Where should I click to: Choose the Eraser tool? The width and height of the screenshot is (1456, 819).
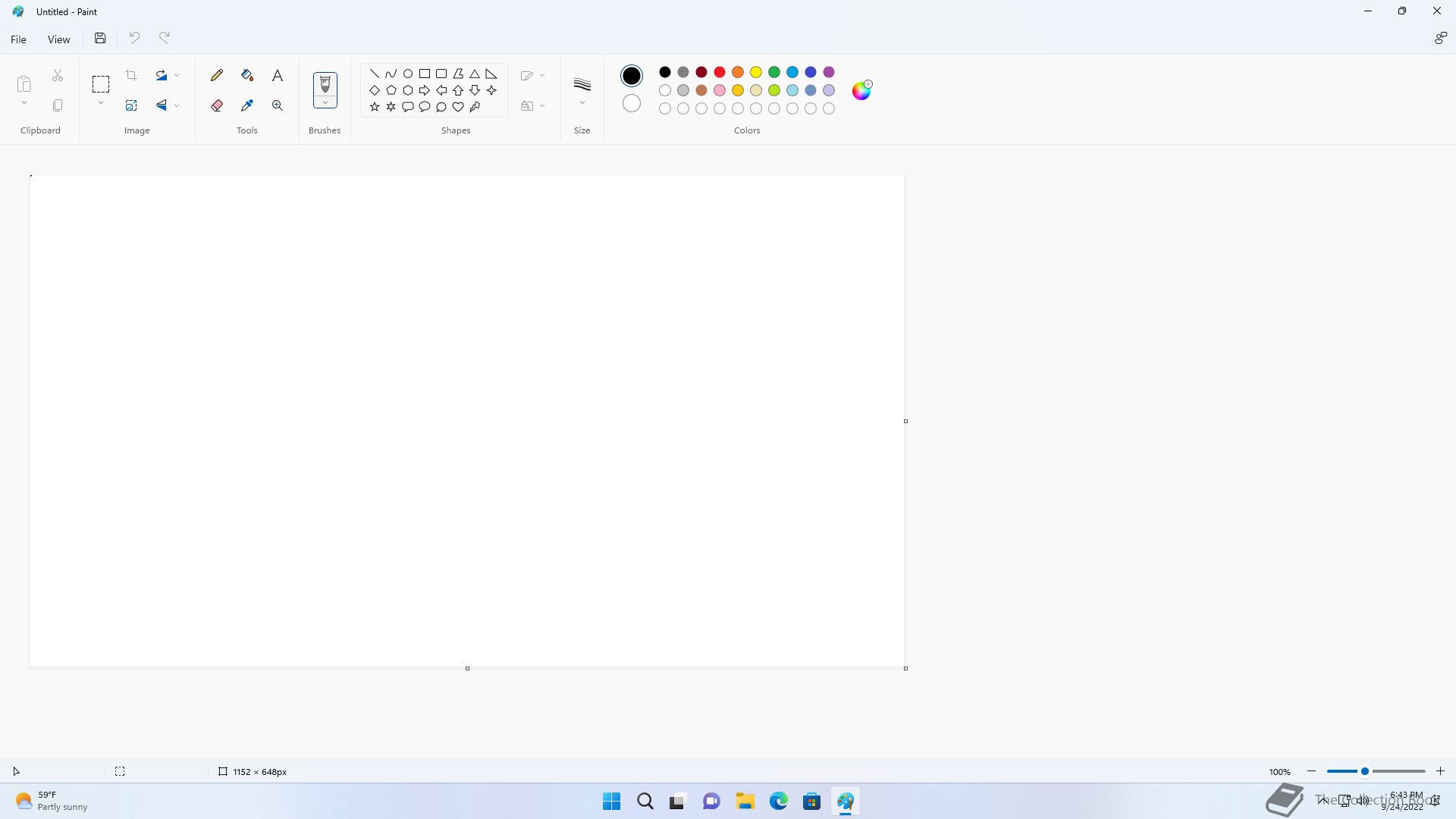(x=217, y=105)
